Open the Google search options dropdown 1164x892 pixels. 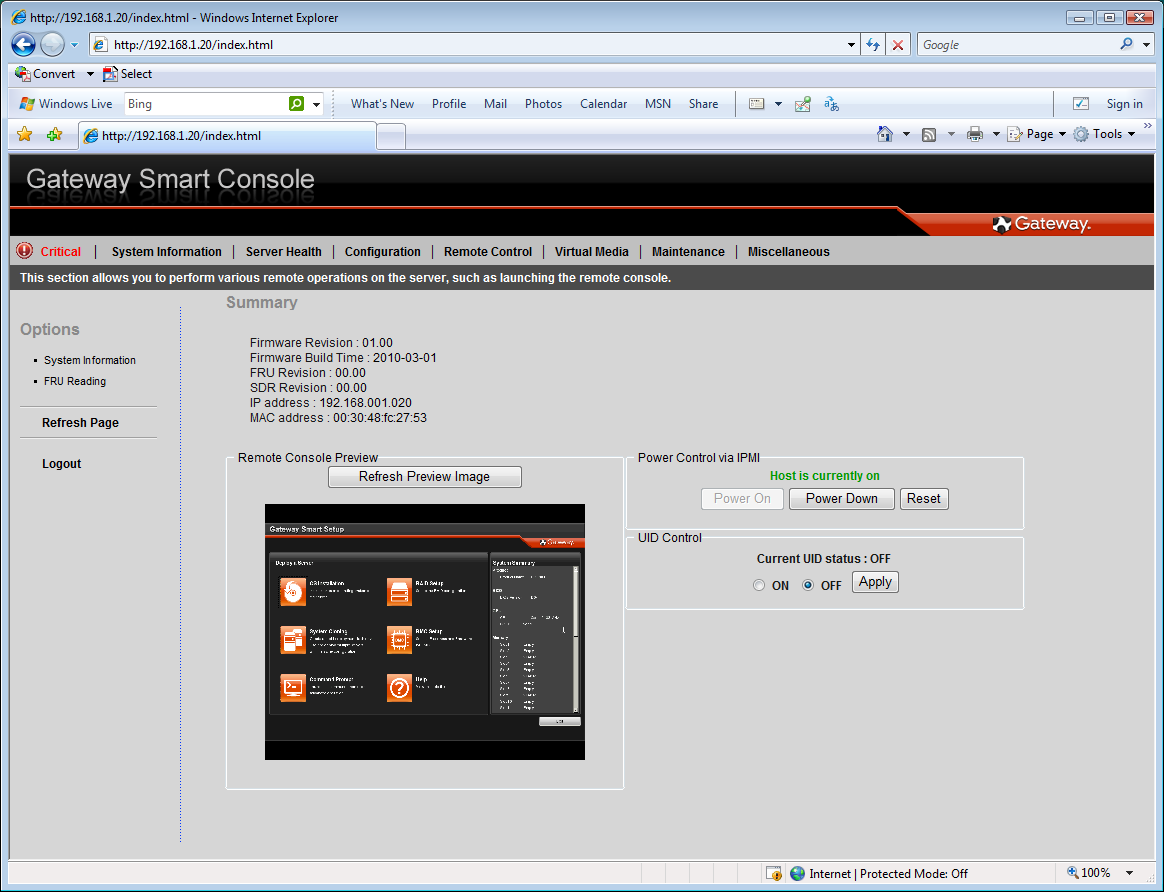[x=1146, y=45]
